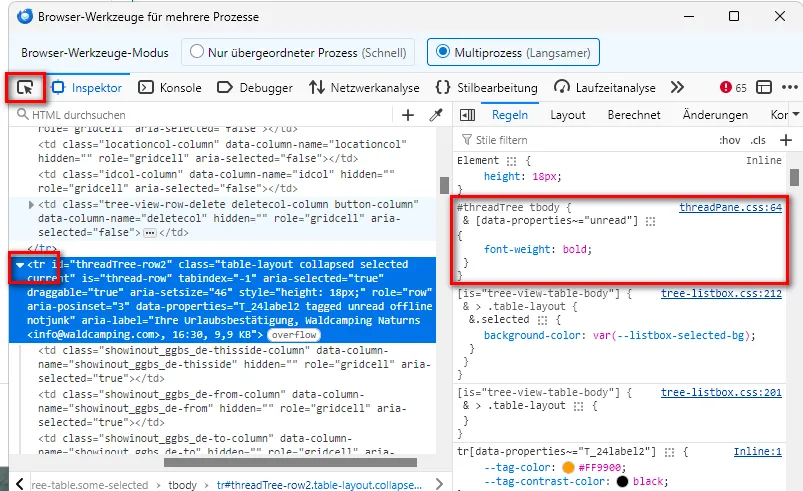Viewport: 803px width, 491px height.
Task: Open the Berechnet tab
Action: (634, 115)
